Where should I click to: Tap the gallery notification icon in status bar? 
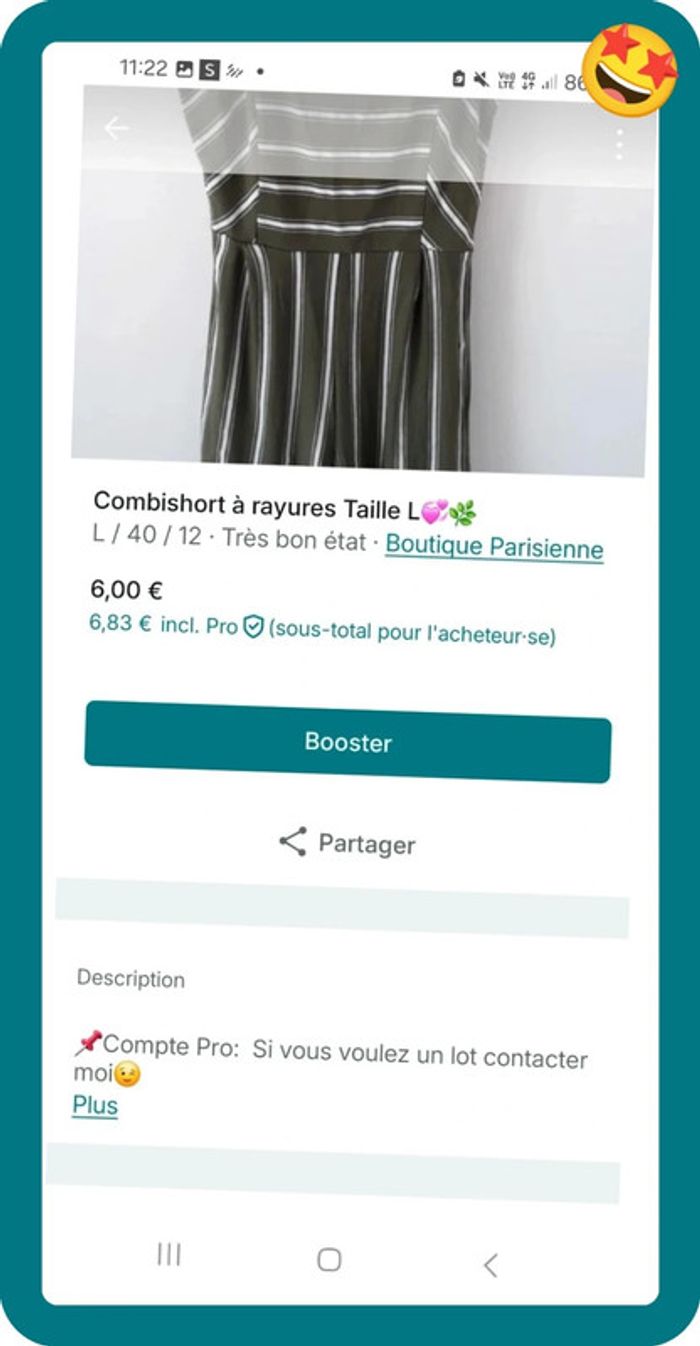coord(184,69)
